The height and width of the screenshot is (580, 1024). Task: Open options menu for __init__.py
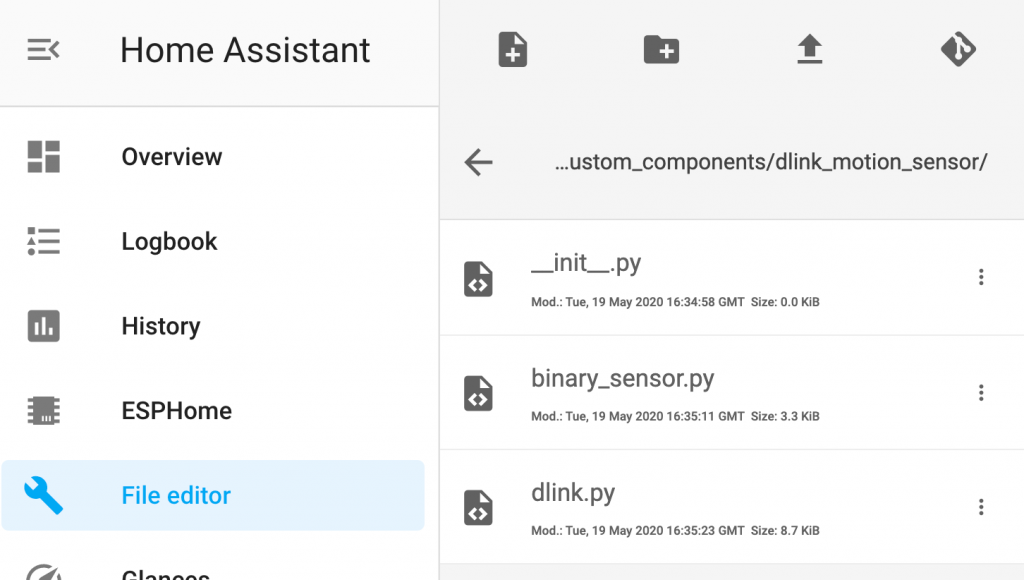point(981,277)
